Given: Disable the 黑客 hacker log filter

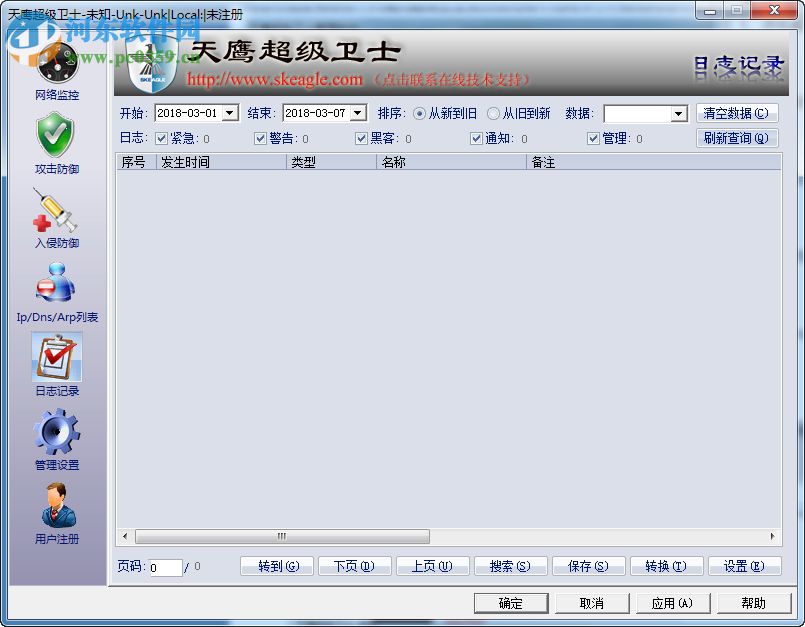Looking at the screenshot, I should (362, 138).
